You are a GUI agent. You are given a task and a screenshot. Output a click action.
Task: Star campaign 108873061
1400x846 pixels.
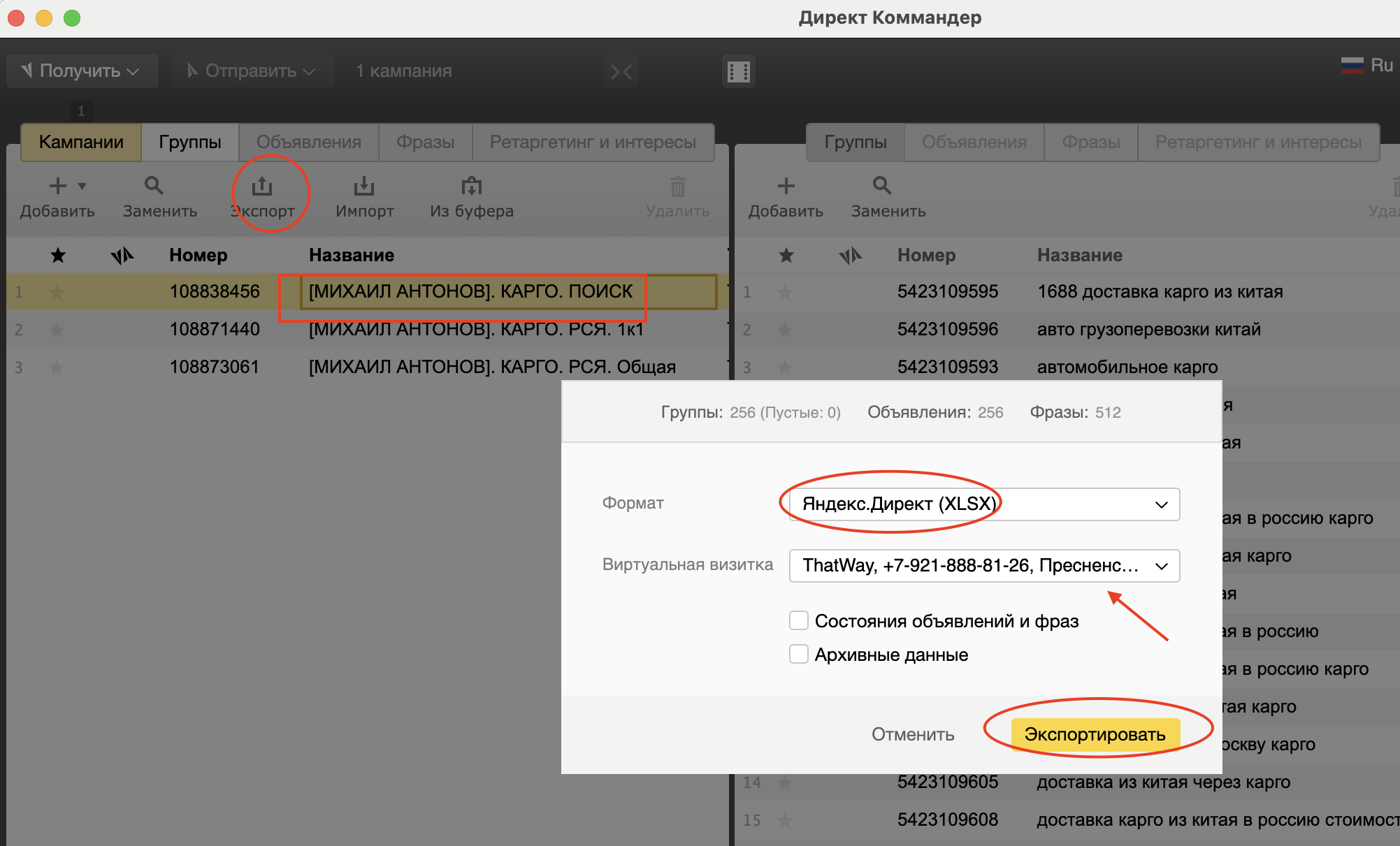pos(57,367)
